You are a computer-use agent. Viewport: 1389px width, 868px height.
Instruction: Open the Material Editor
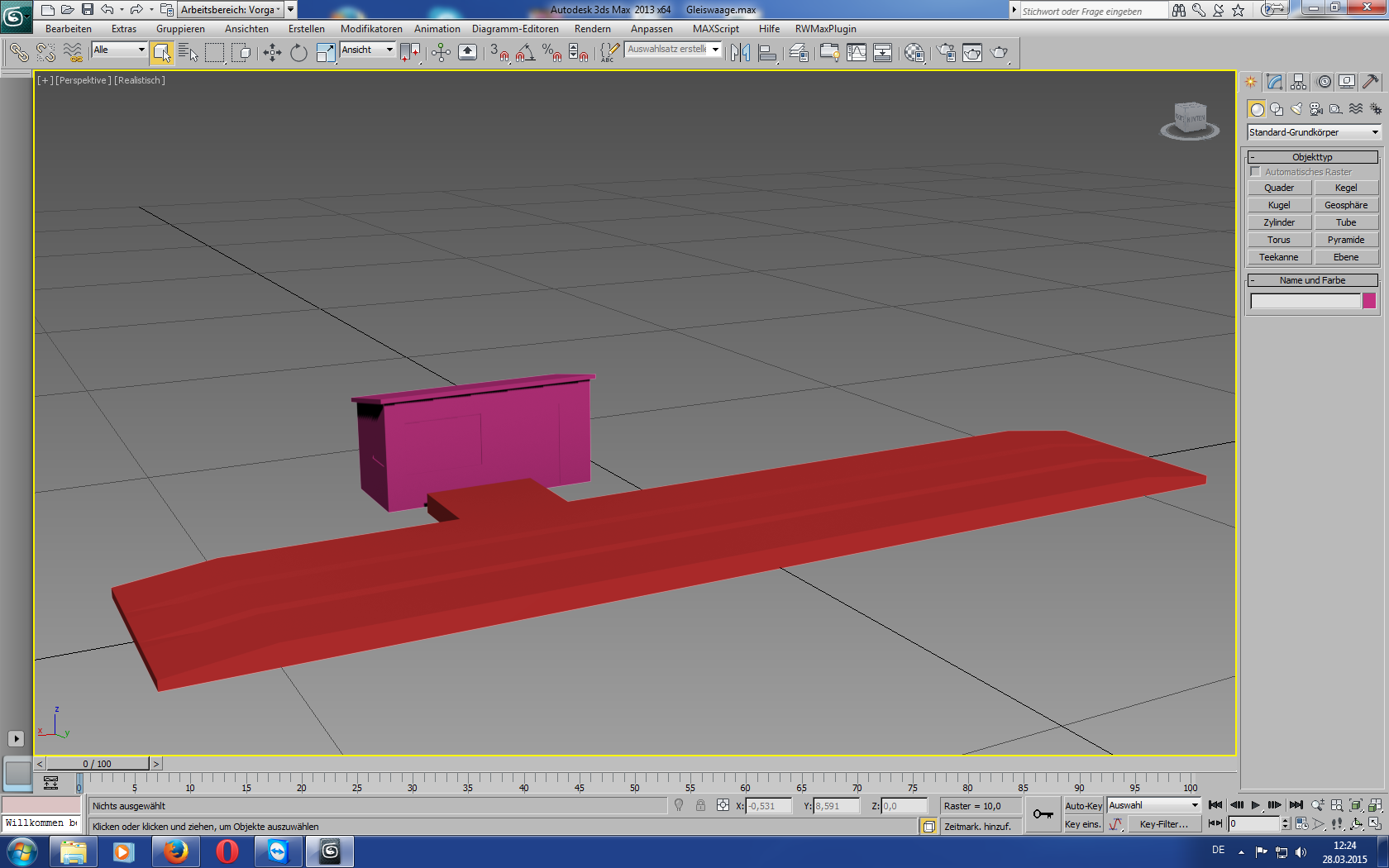(914, 53)
